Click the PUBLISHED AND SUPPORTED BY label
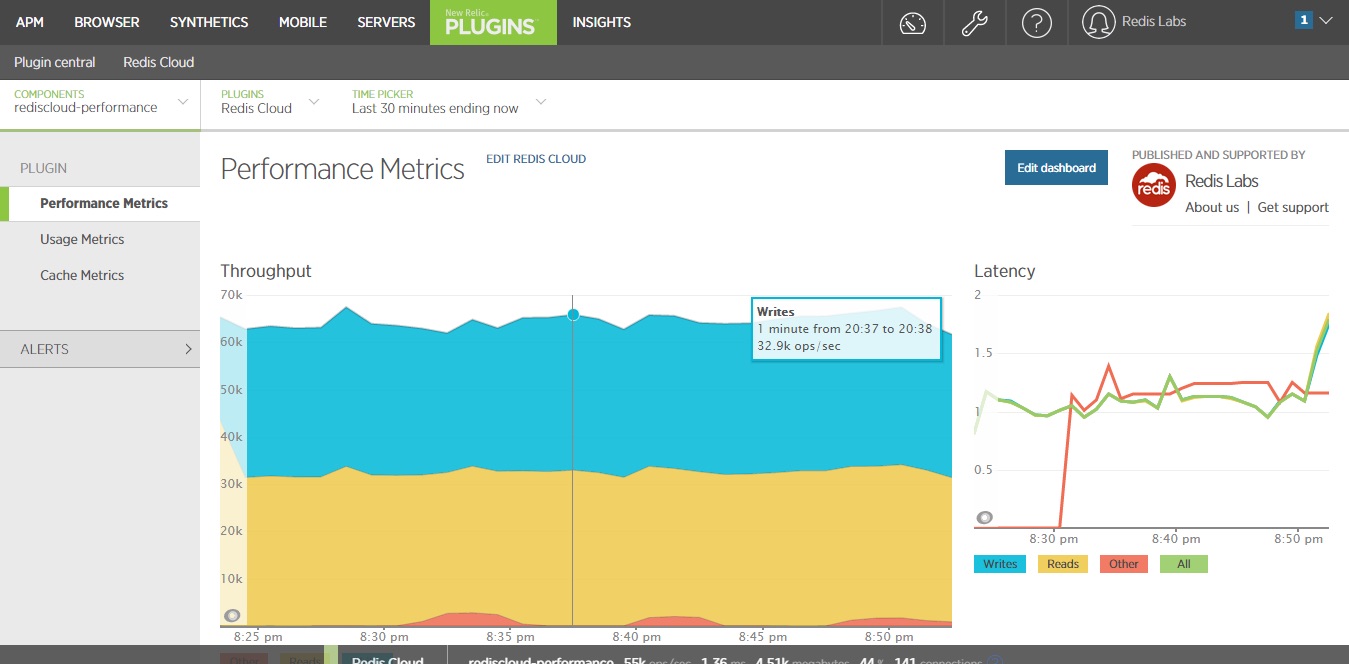 [1219, 155]
